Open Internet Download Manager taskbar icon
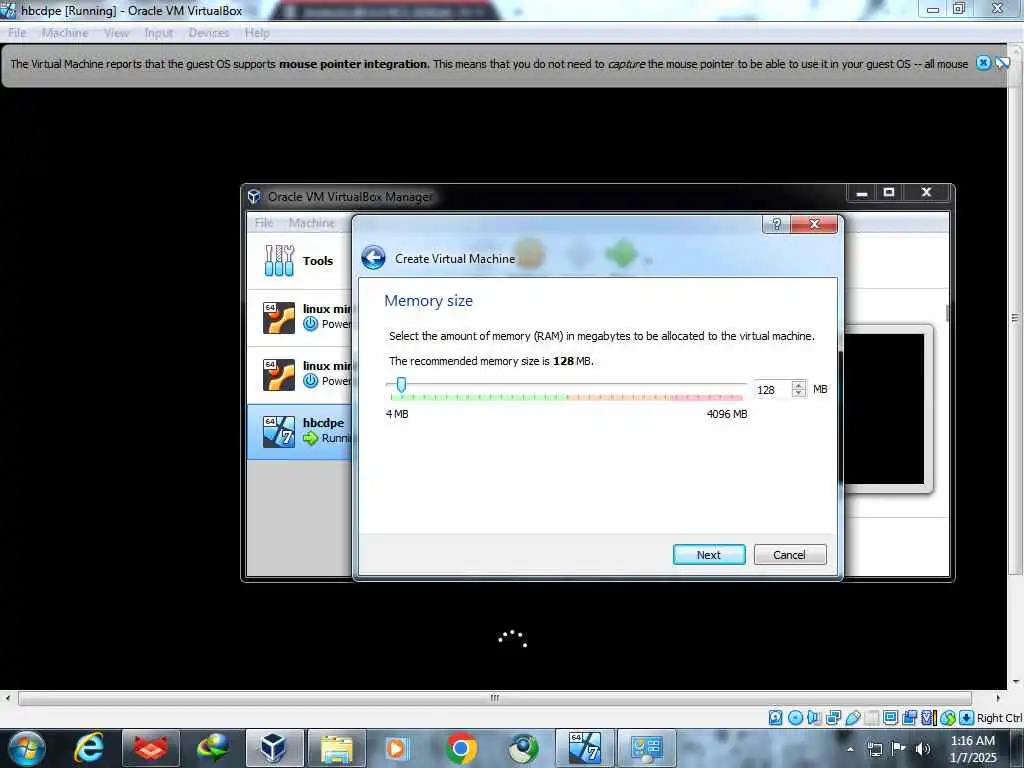 pos(213,748)
